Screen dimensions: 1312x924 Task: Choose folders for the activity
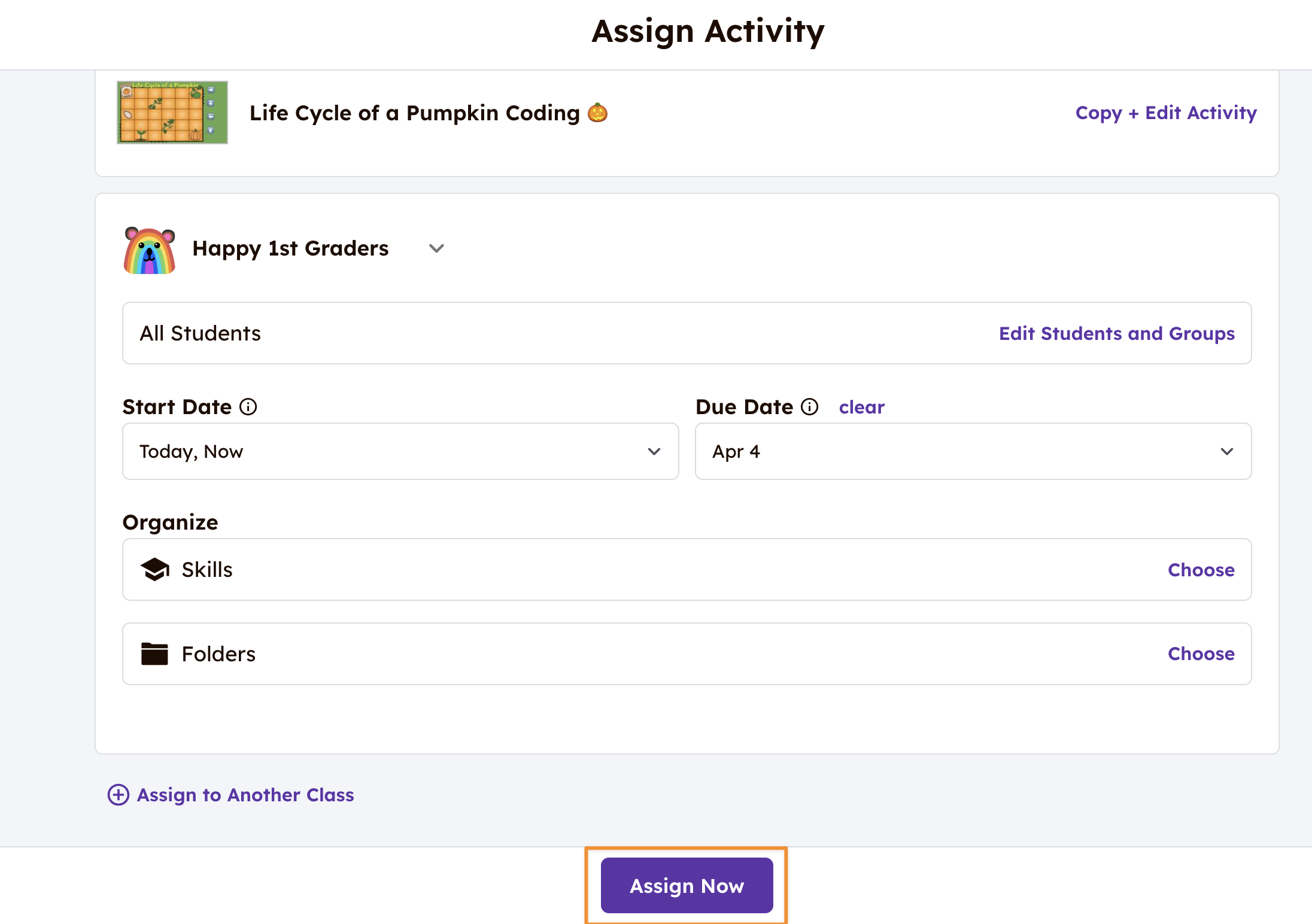tap(1201, 654)
